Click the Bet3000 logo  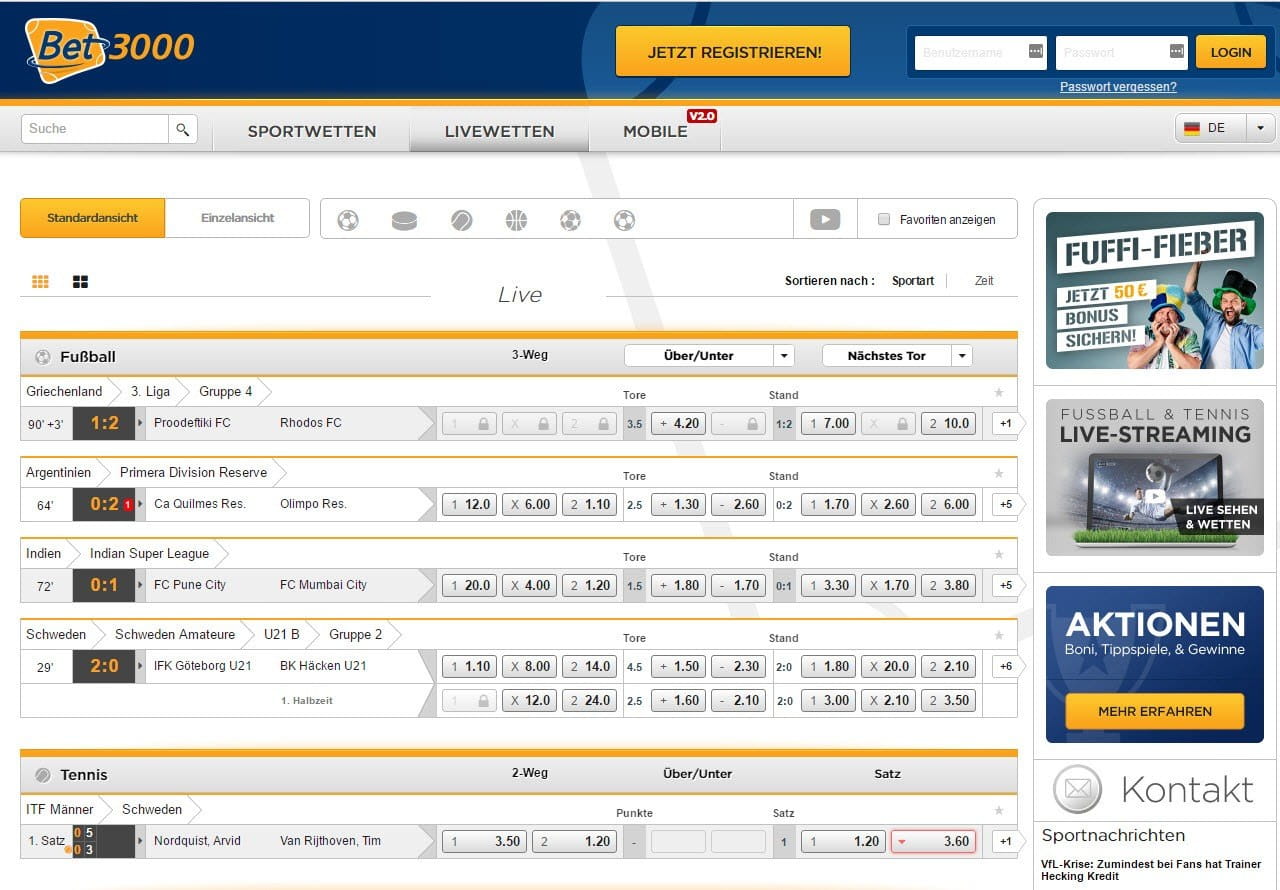click(110, 49)
